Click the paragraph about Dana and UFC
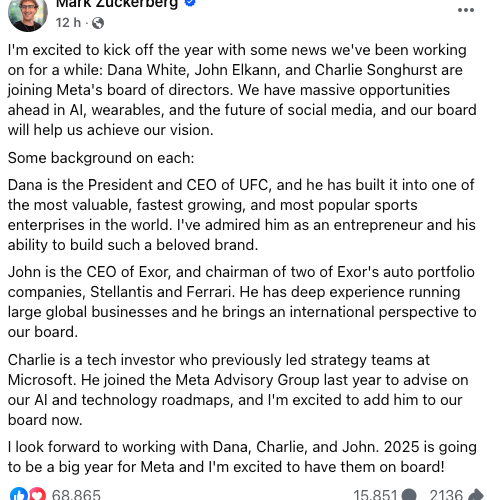This screenshot has height=500, width=487. [x=242, y=215]
